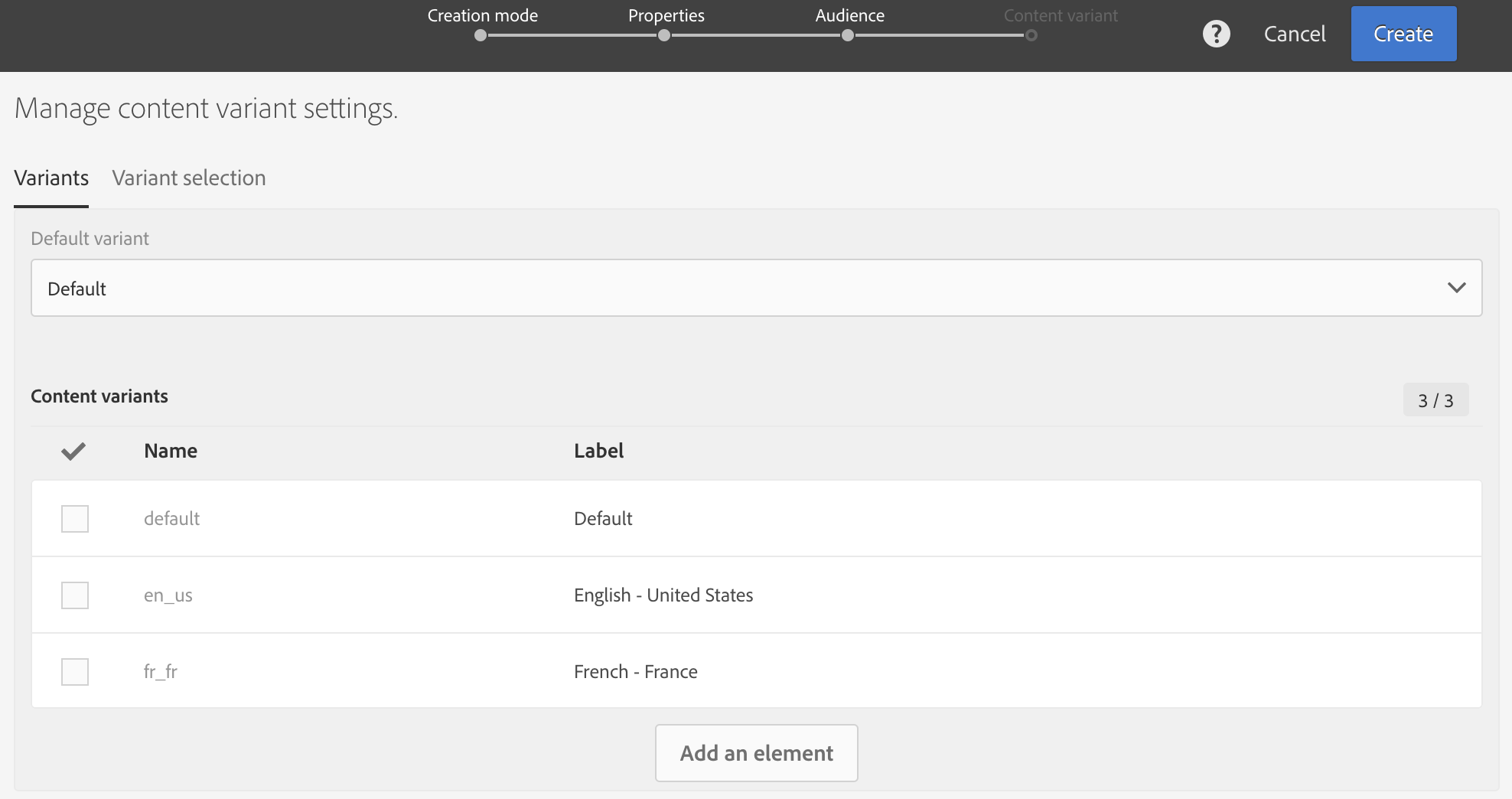The image size is (1512, 799).
Task: Expand the Default variant dropdown arrow
Action: pyautogui.click(x=1456, y=288)
